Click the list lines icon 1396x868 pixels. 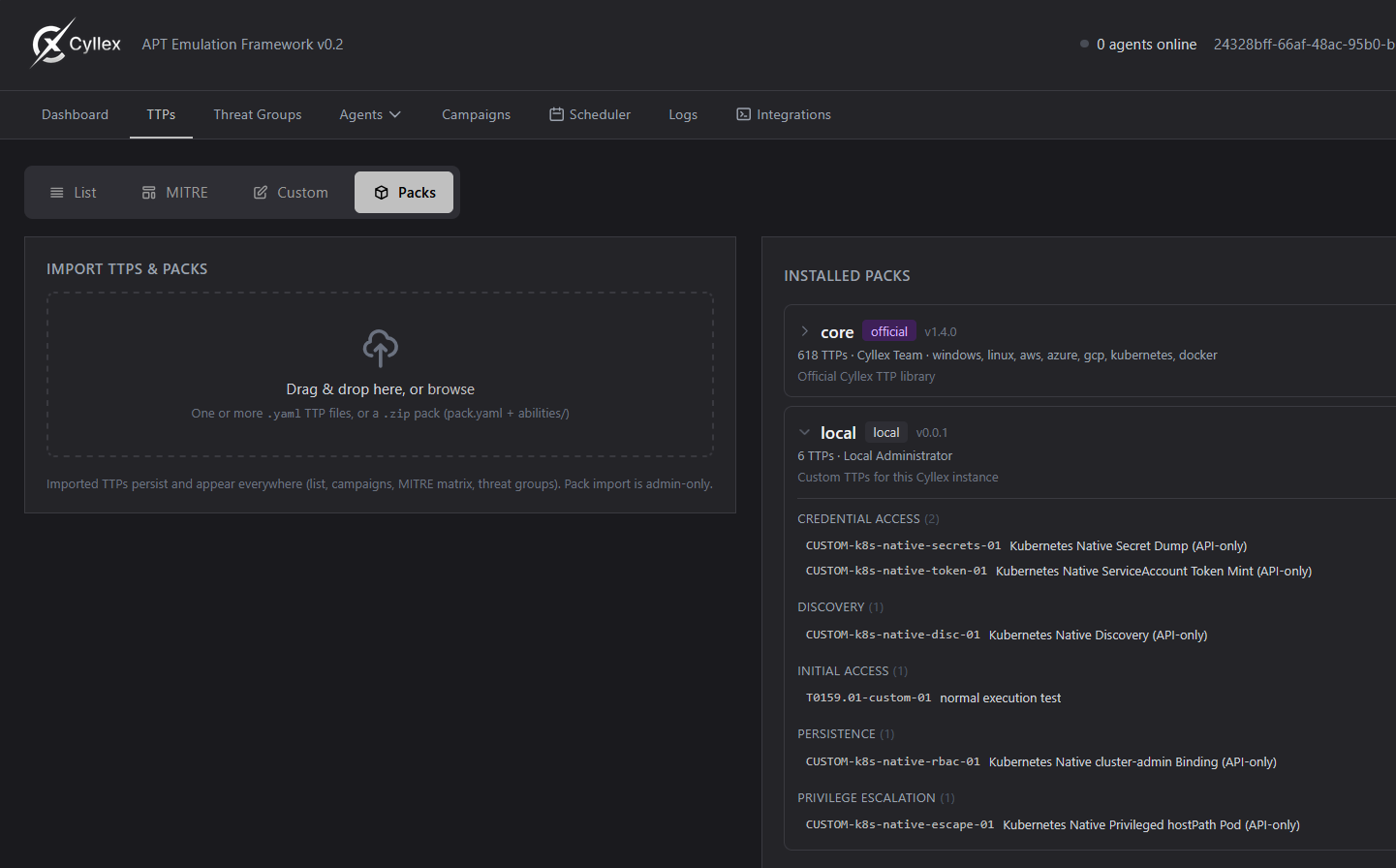(x=57, y=193)
